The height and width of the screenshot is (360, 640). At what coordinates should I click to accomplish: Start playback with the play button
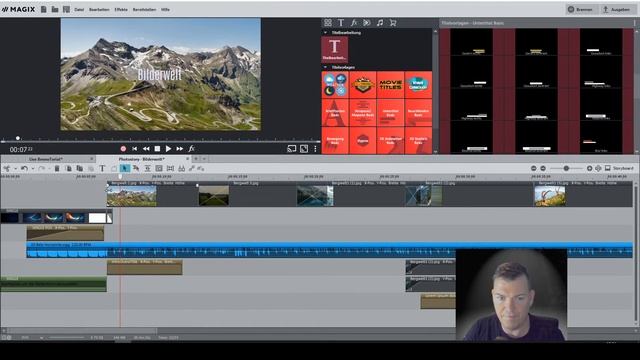tap(168, 149)
